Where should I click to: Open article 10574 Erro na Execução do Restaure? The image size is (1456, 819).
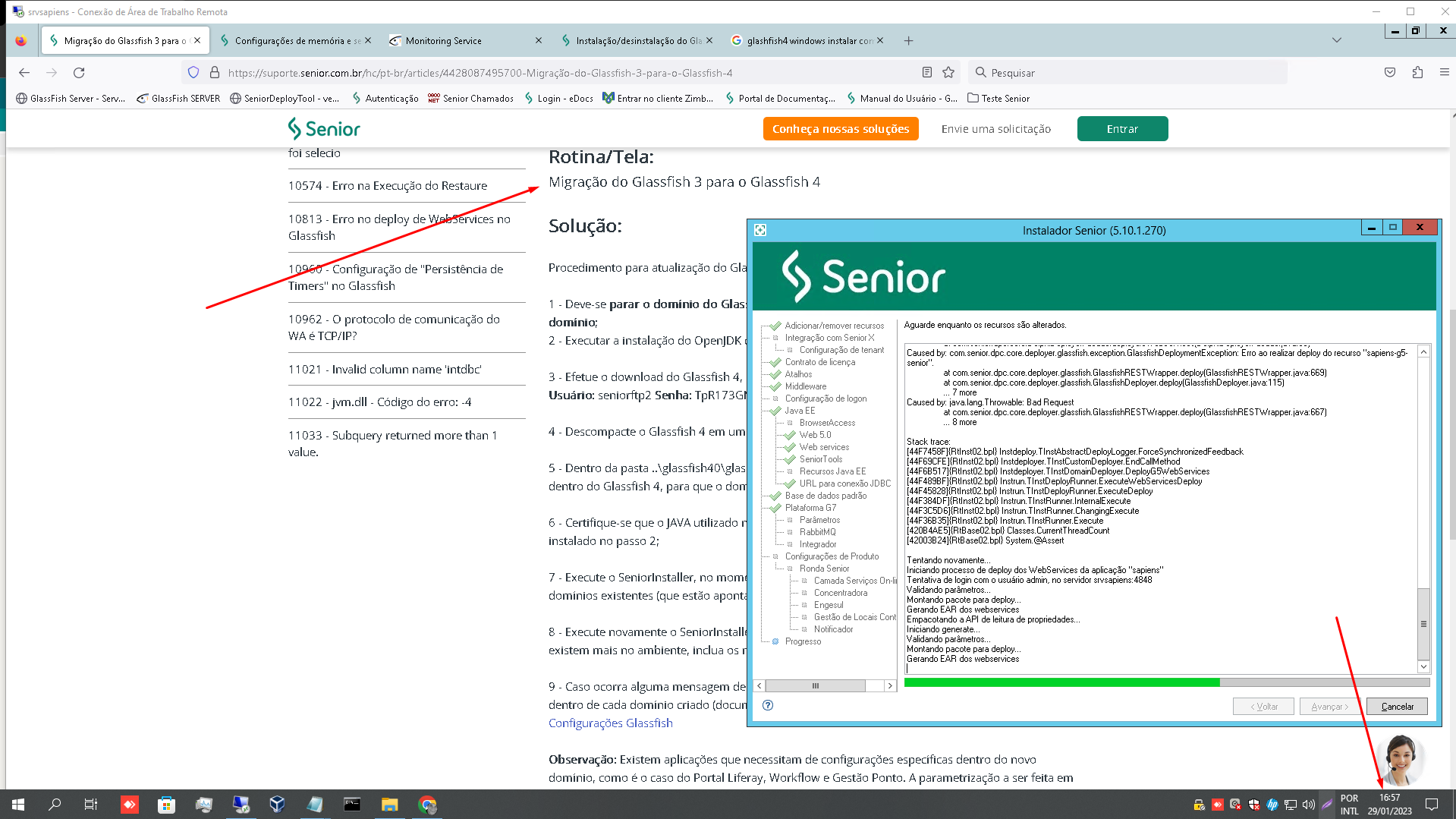[388, 186]
